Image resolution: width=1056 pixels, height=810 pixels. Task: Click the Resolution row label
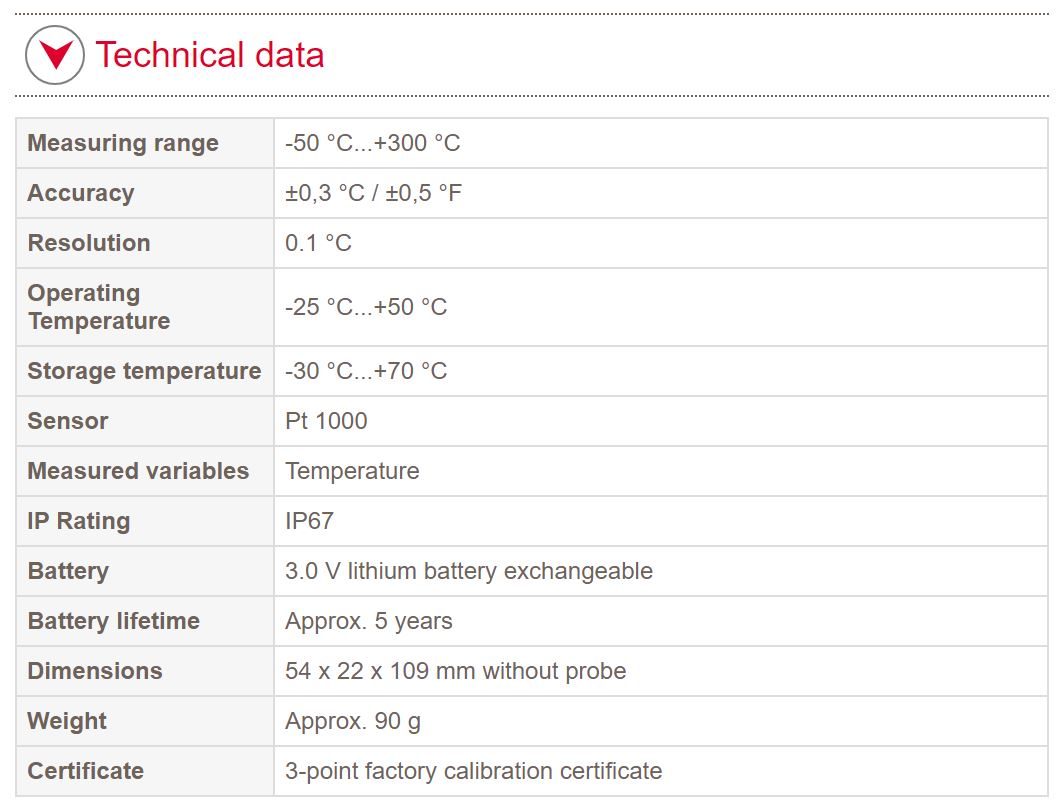pyautogui.click(x=88, y=243)
